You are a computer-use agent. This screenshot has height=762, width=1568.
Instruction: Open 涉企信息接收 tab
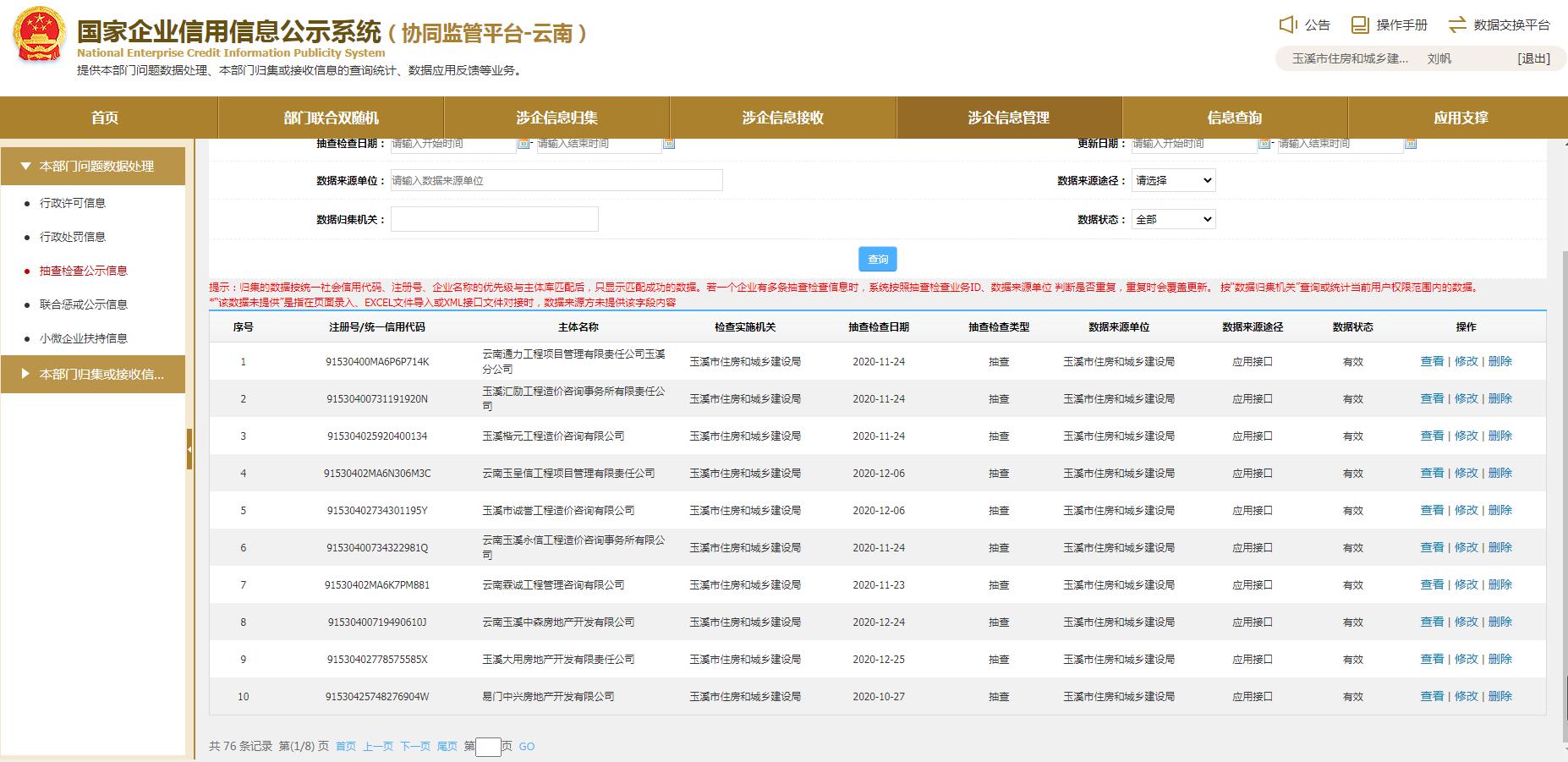coord(782,118)
